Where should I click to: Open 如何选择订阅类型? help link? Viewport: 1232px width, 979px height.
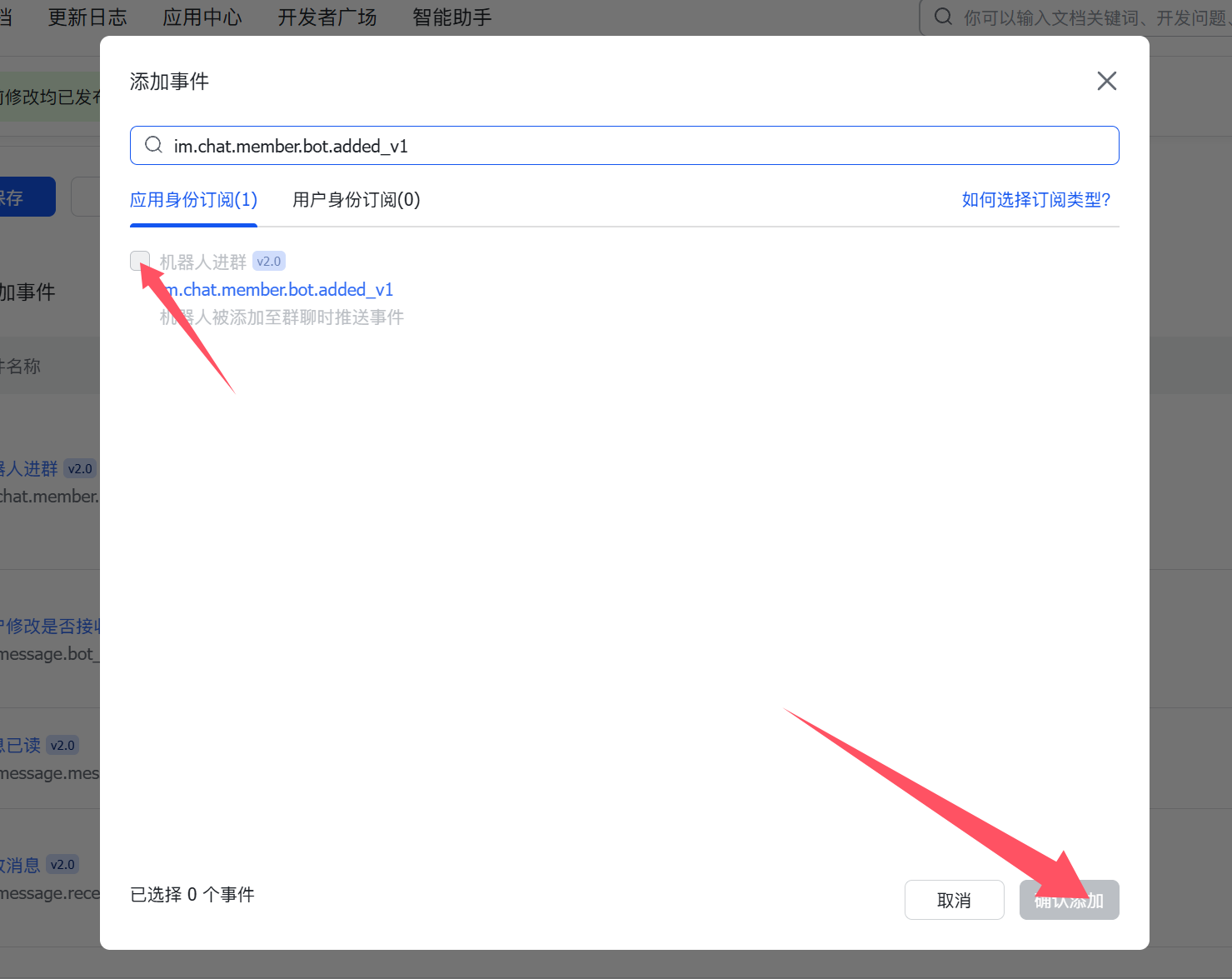tap(1036, 200)
